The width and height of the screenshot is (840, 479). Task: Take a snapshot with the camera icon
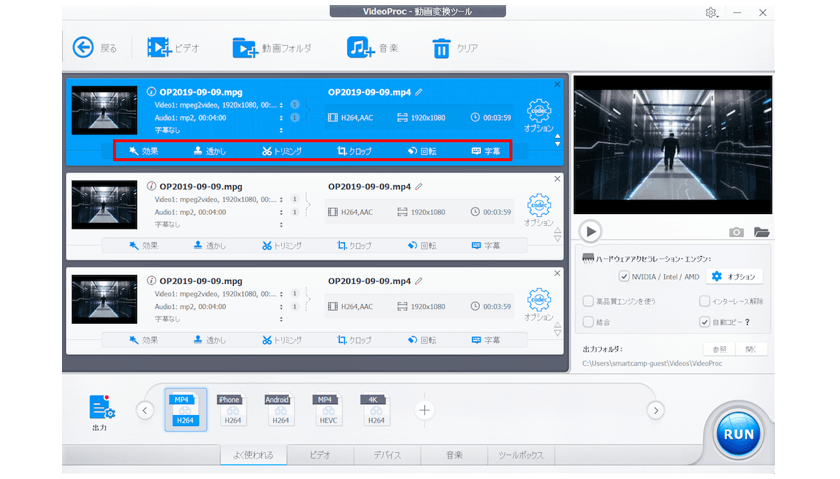coord(737,232)
